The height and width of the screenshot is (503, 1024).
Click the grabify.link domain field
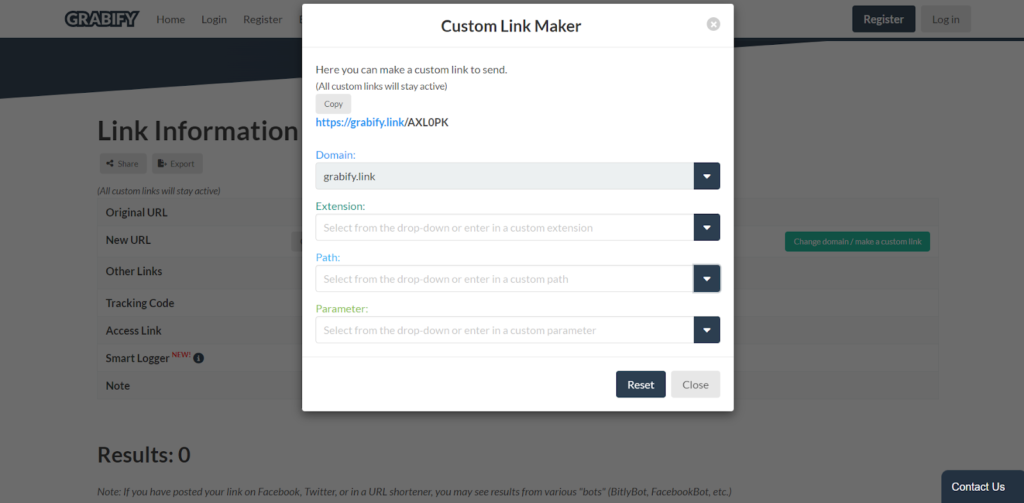tap(504, 176)
